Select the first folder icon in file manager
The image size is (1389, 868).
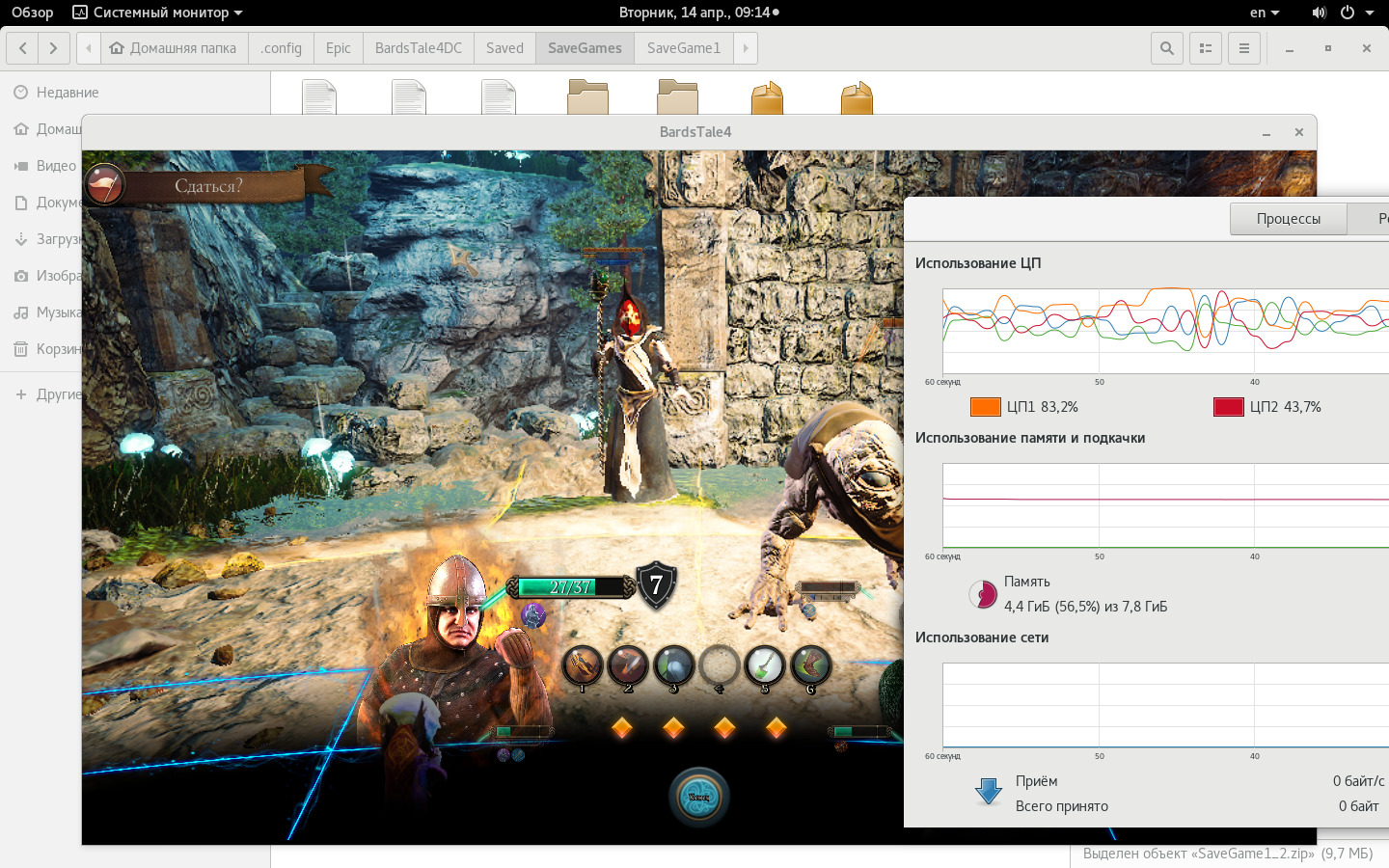pos(587,97)
